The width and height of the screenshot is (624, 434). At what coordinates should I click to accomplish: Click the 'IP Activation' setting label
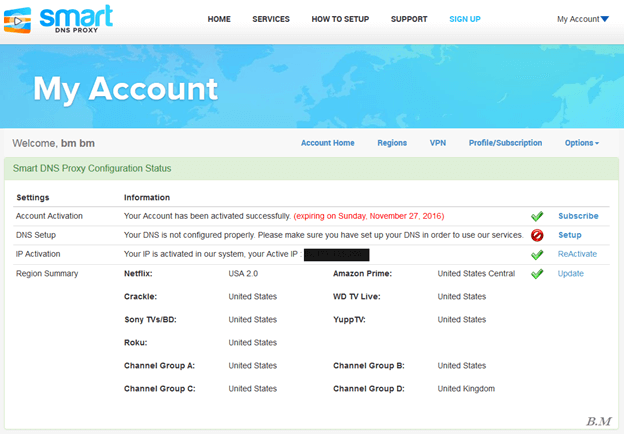pyautogui.click(x=38, y=254)
